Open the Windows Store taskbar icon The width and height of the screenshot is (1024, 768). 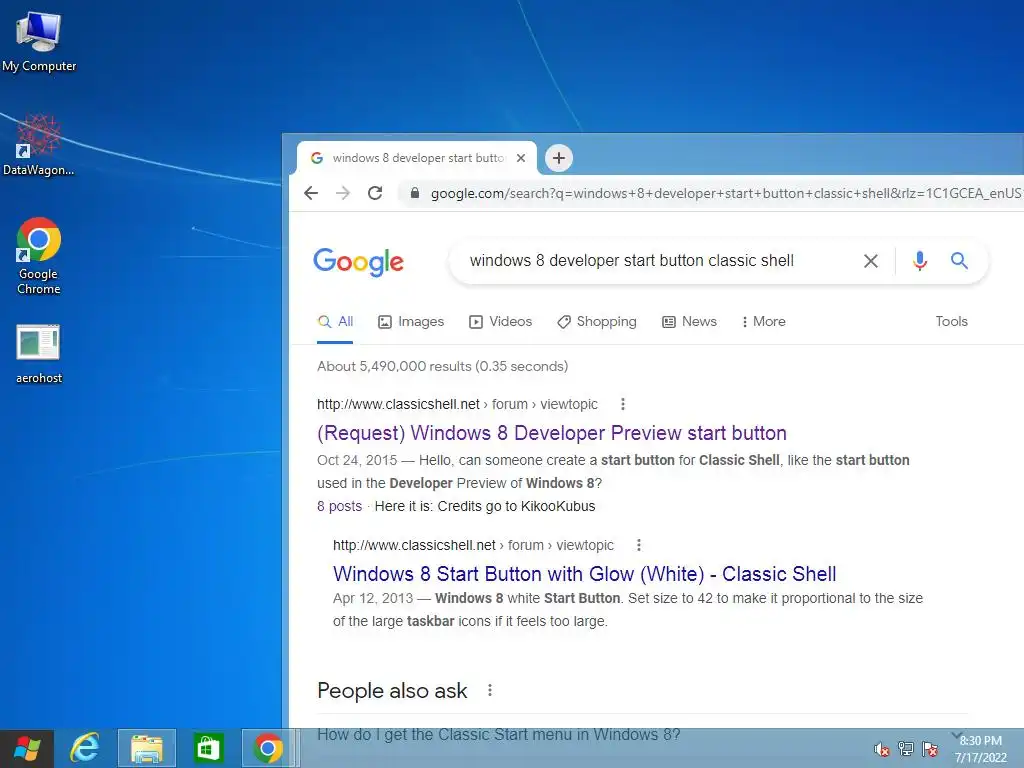[x=208, y=748]
